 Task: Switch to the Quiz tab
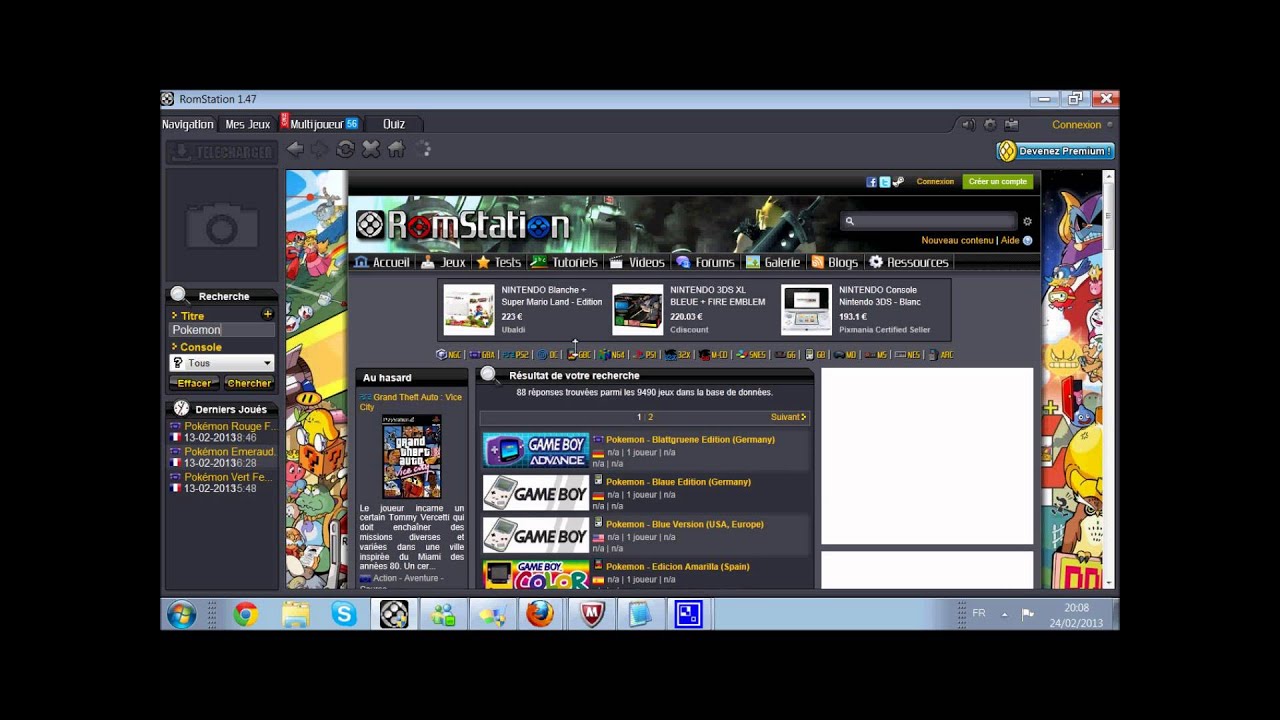pos(394,124)
